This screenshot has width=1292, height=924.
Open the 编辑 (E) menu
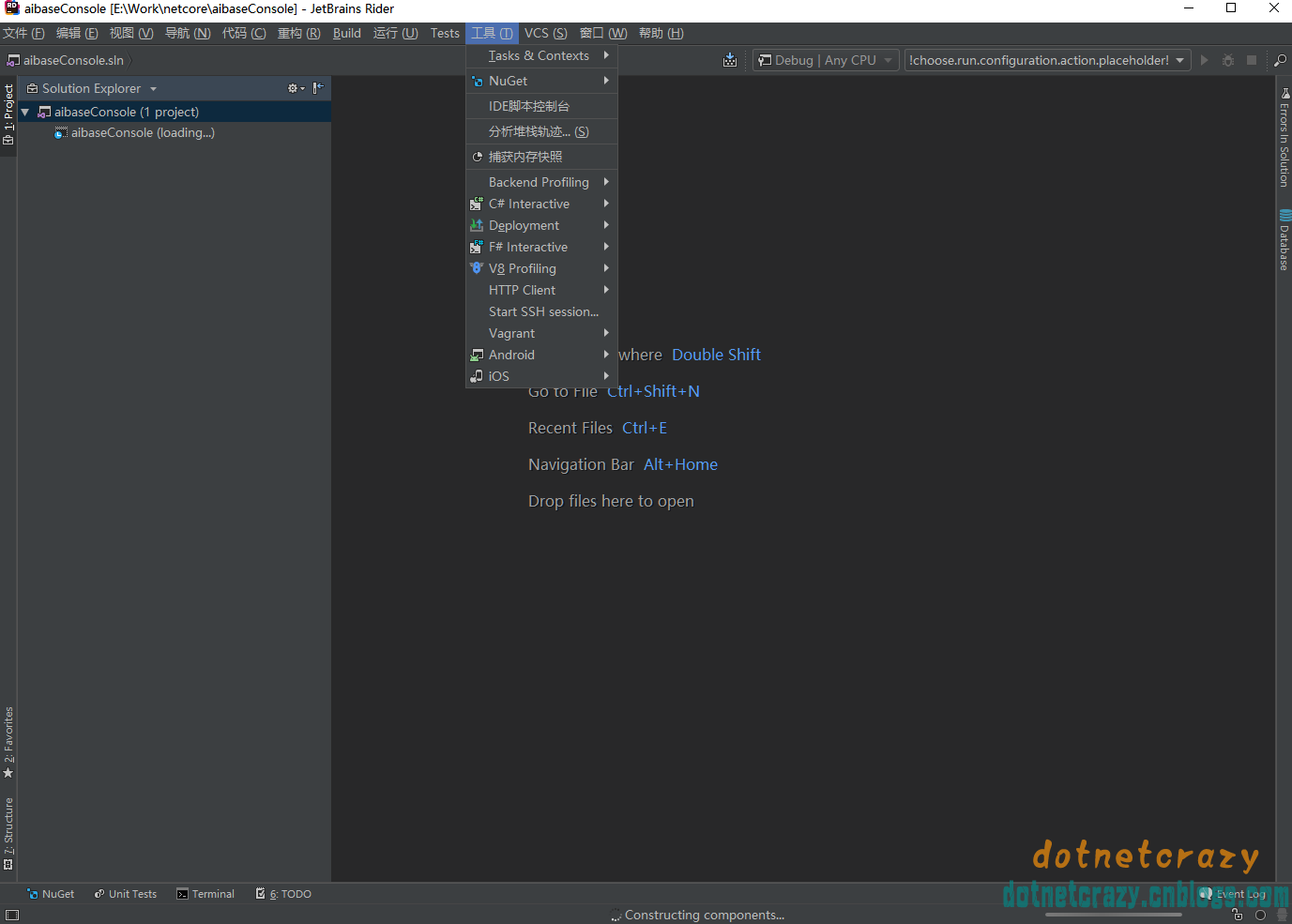point(77,33)
